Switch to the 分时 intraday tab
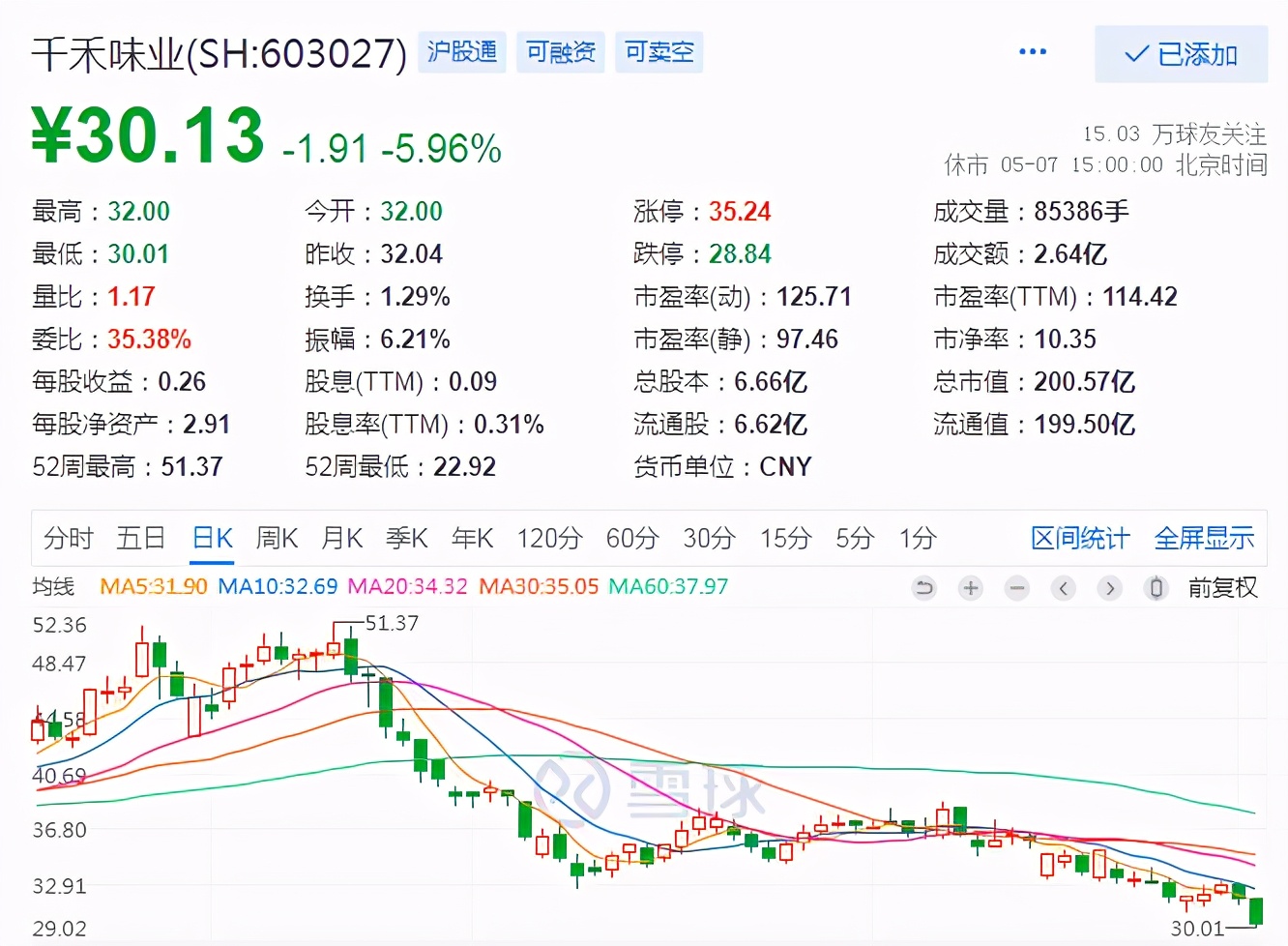Image resolution: width=1288 pixels, height=946 pixels. pyautogui.click(x=66, y=538)
